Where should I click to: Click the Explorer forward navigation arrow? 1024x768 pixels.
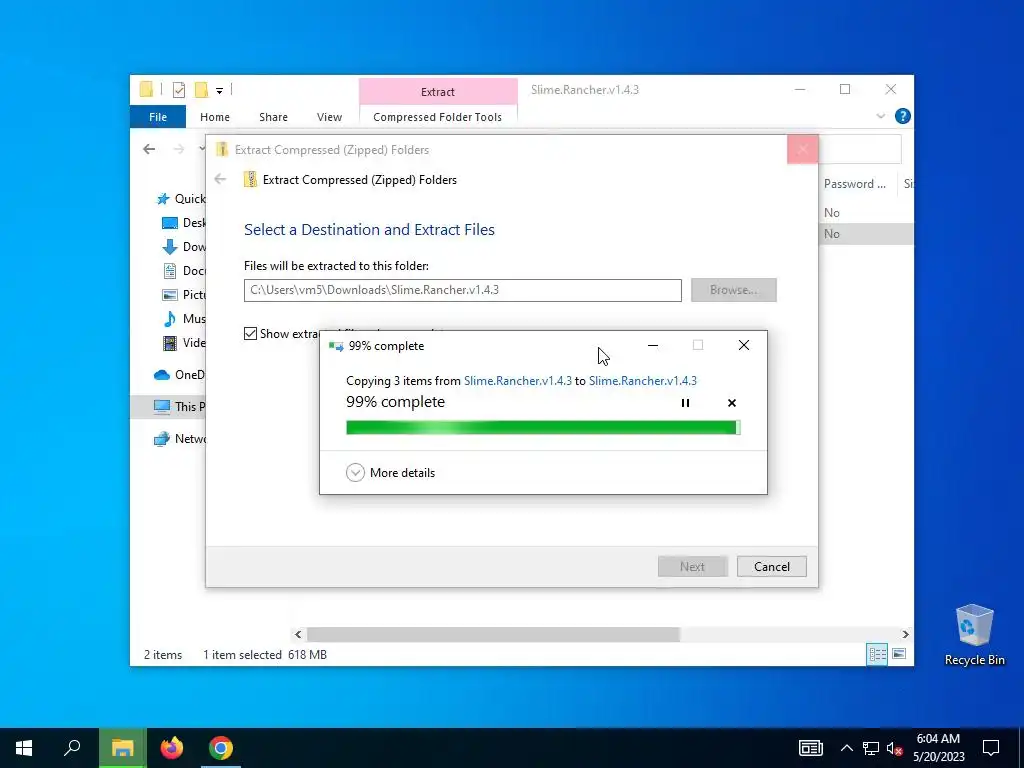pyautogui.click(x=178, y=150)
